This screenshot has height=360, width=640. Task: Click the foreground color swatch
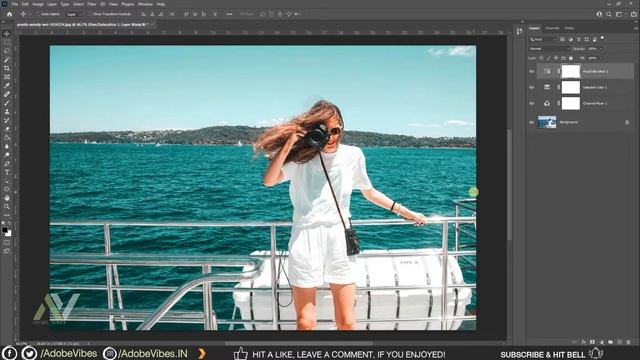click(4, 230)
